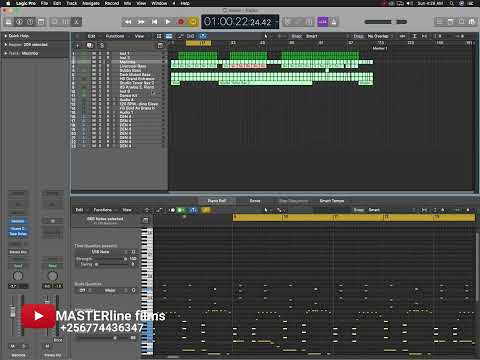Click the yellow cycle range in piano roll ruler
This screenshot has height=360, width=480.
click(353, 218)
